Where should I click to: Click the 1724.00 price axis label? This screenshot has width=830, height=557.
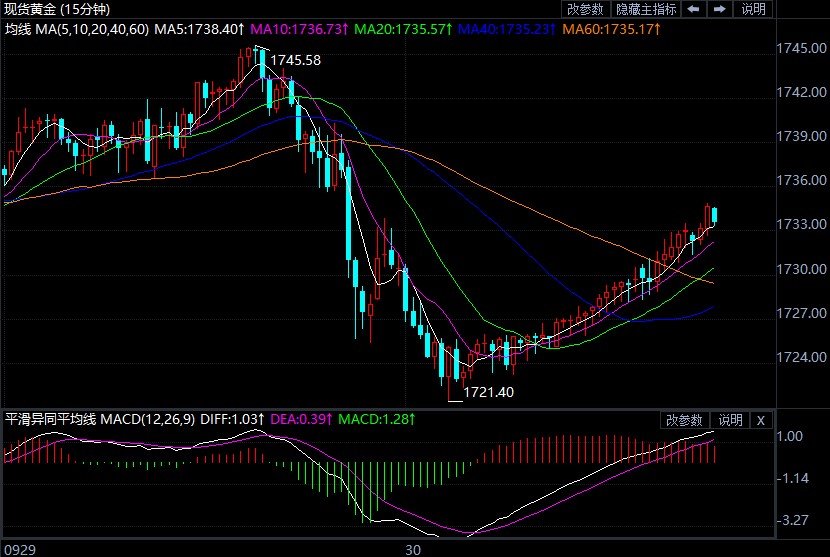[x=801, y=357]
